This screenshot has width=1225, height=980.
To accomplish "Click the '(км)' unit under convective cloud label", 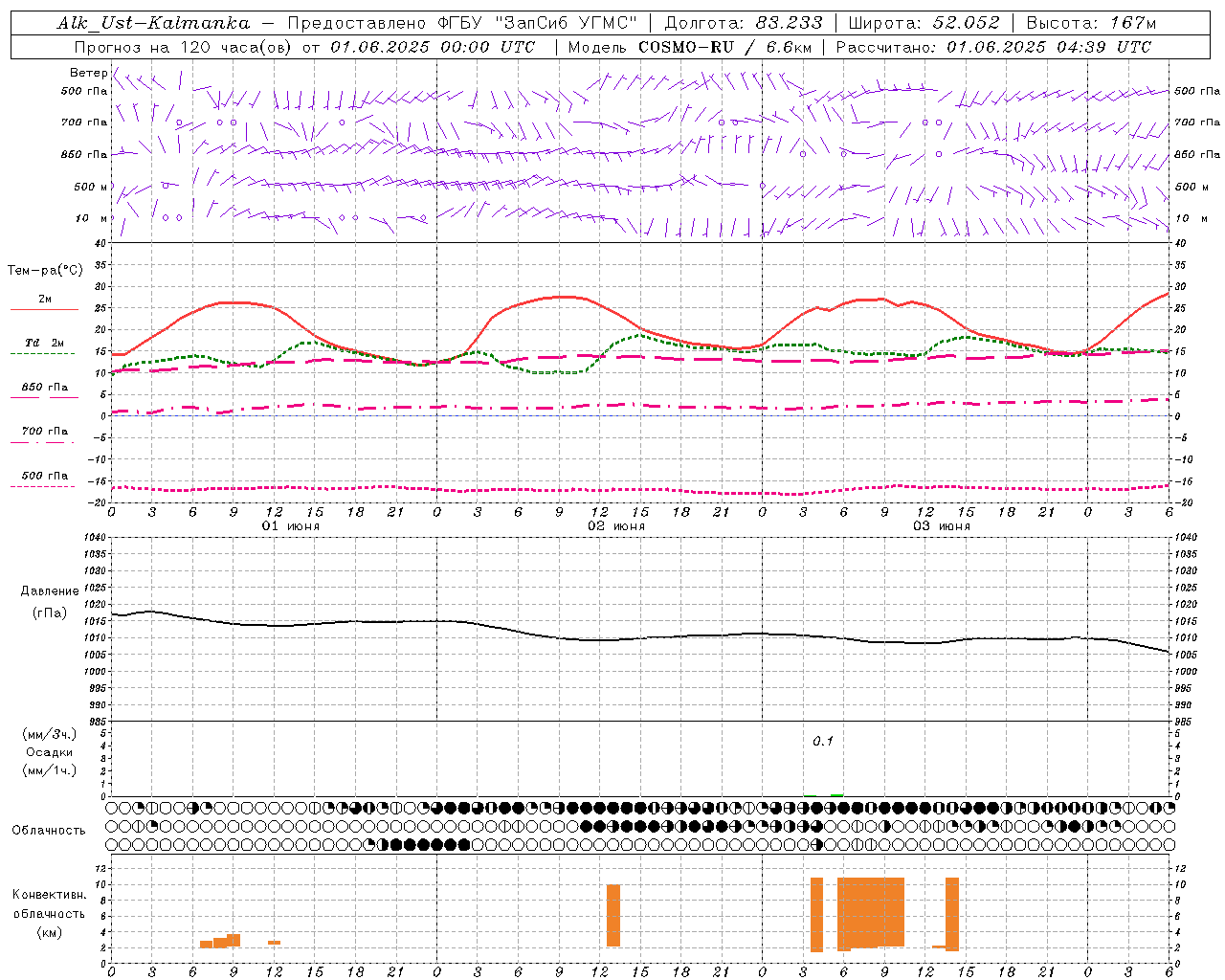I will point(49,932).
